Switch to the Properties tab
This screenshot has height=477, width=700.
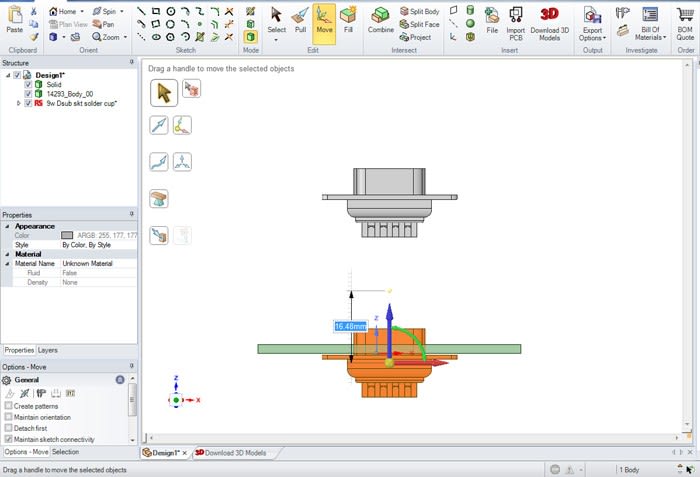point(19,350)
